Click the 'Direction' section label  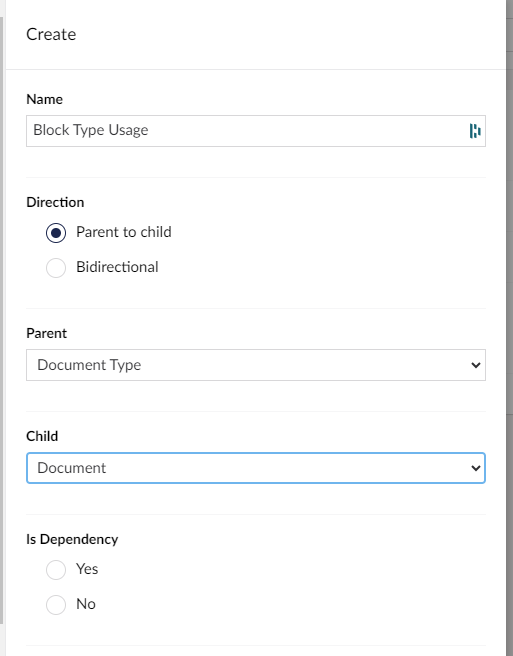pos(55,202)
